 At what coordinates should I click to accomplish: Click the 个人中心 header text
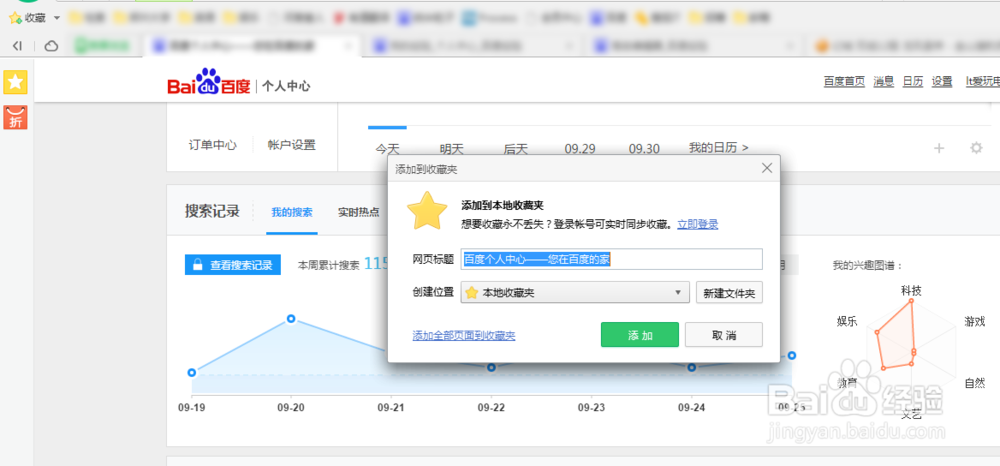point(286,86)
